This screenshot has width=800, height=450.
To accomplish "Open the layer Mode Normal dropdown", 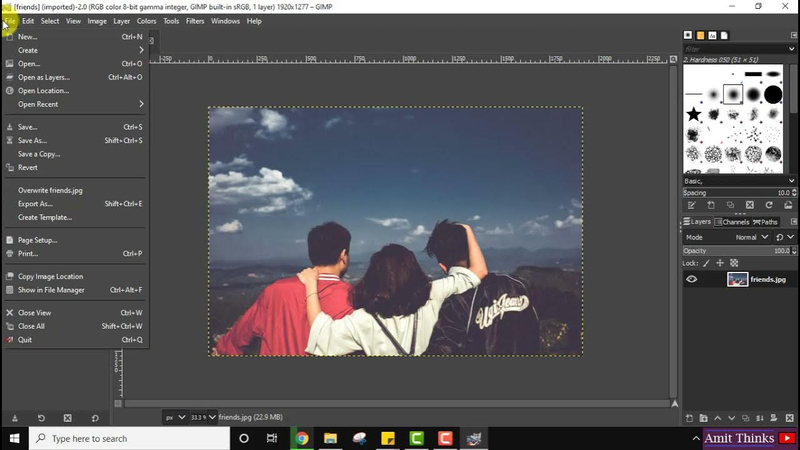I will coord(752,237).
